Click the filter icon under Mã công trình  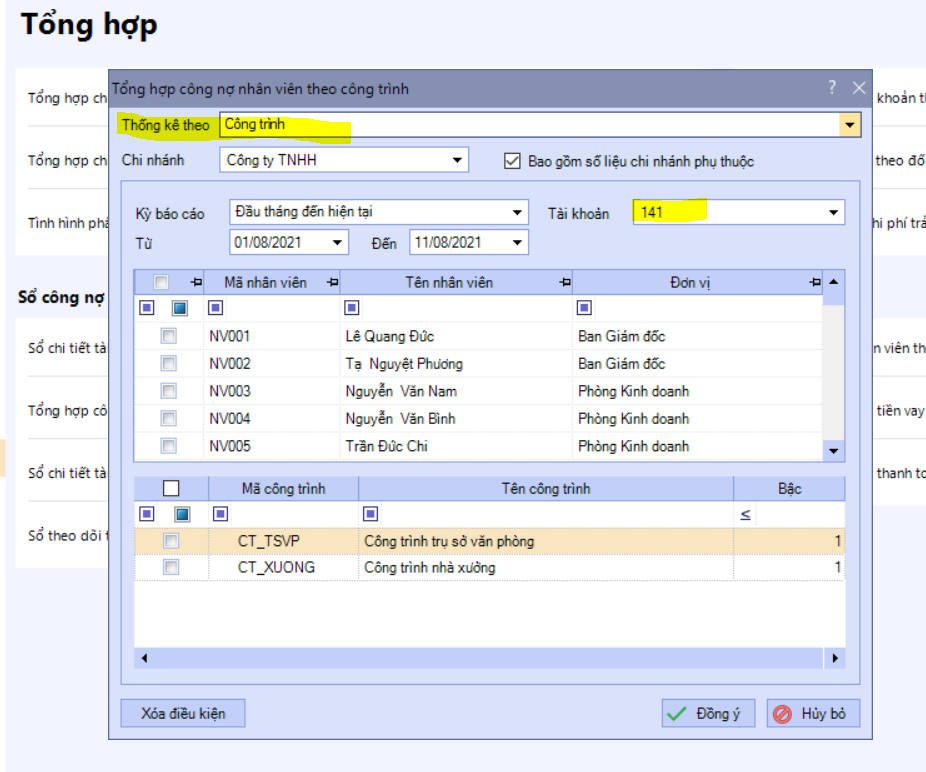point(220,514)
